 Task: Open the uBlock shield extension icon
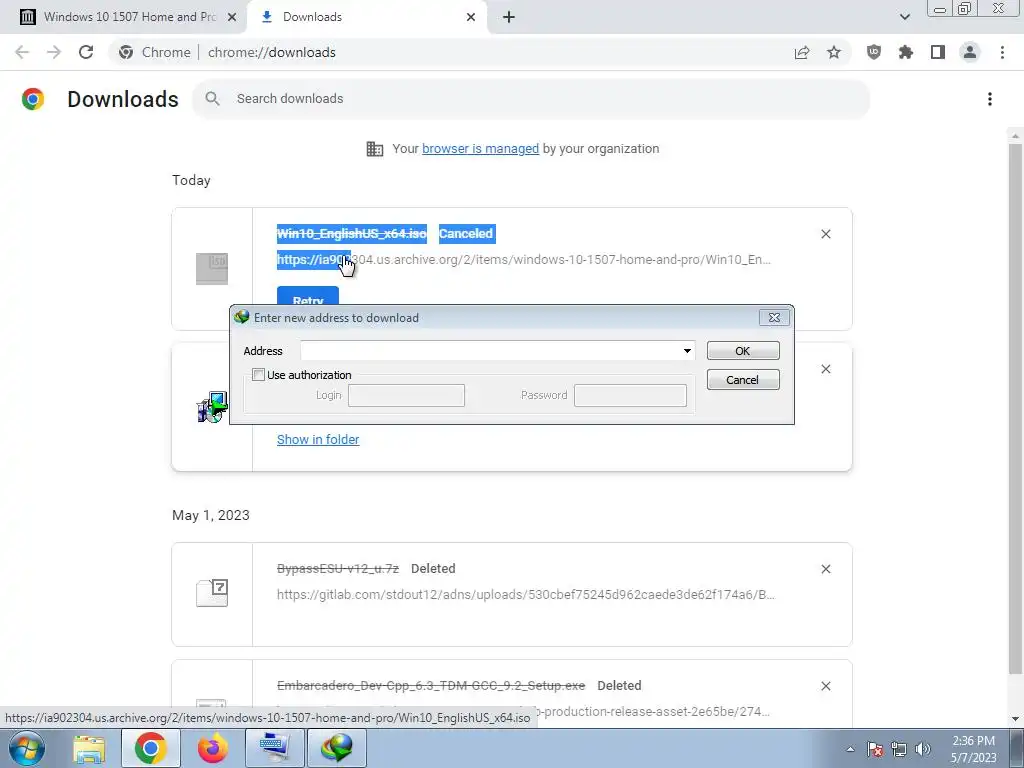coord(873,52)
